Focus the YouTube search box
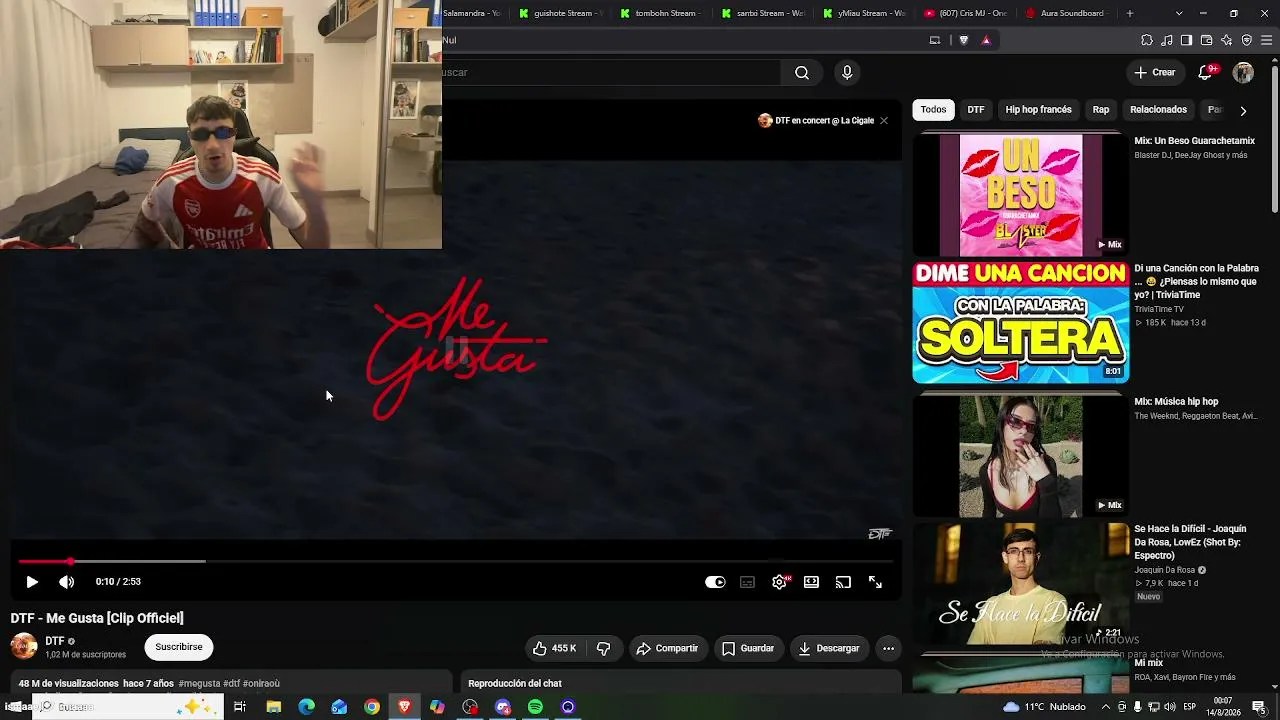The image size is (1280, 720). point(611,72)
